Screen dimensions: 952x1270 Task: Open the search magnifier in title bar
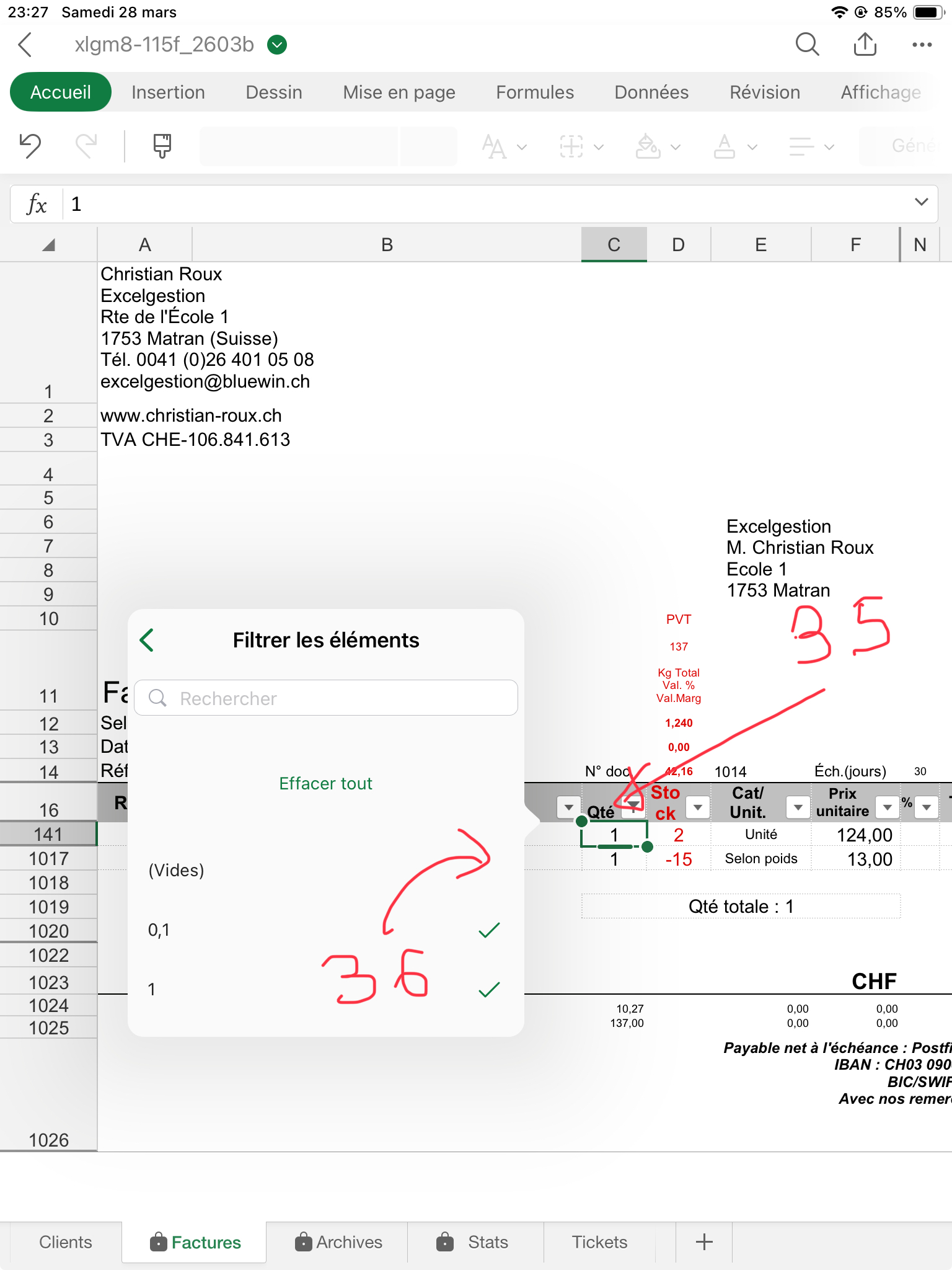[807, 45]
